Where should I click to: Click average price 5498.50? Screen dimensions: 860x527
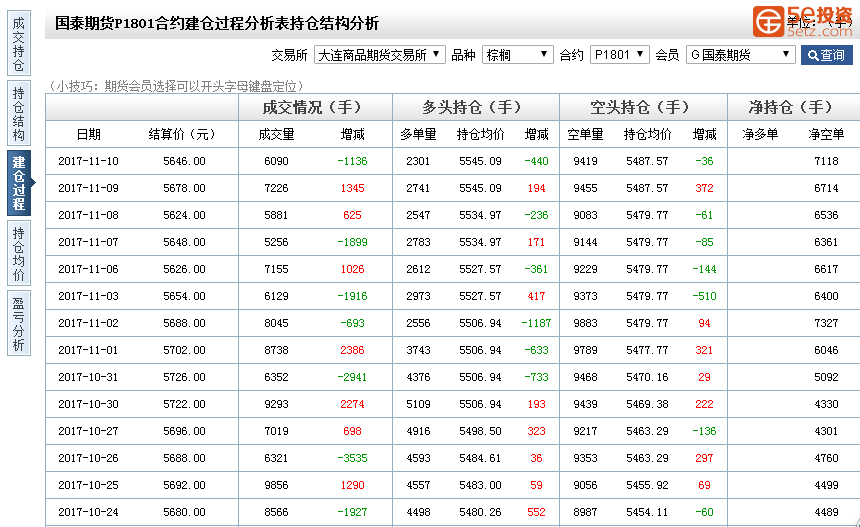click(480, 431)
